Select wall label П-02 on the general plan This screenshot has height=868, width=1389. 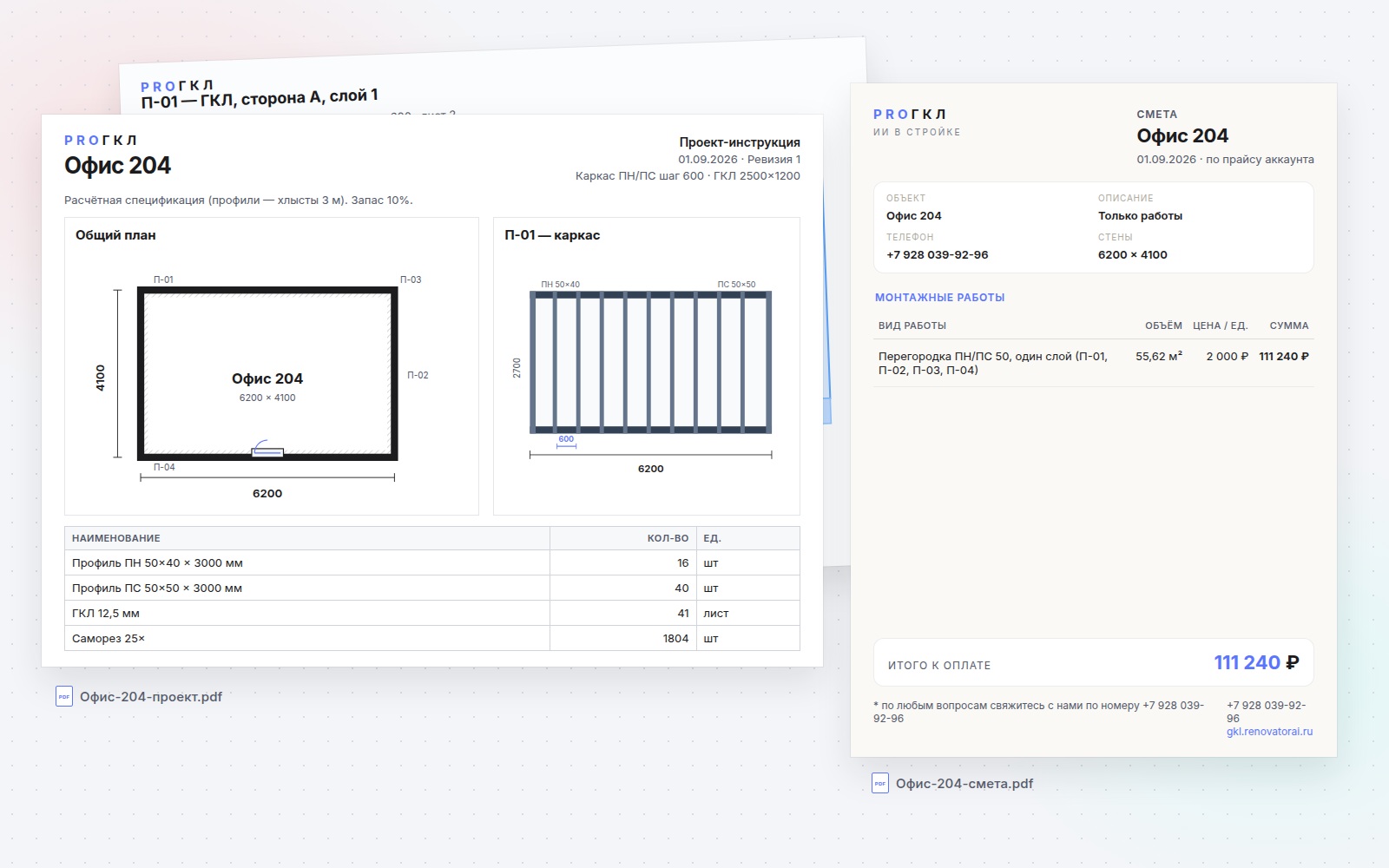(x=418, y=375)
